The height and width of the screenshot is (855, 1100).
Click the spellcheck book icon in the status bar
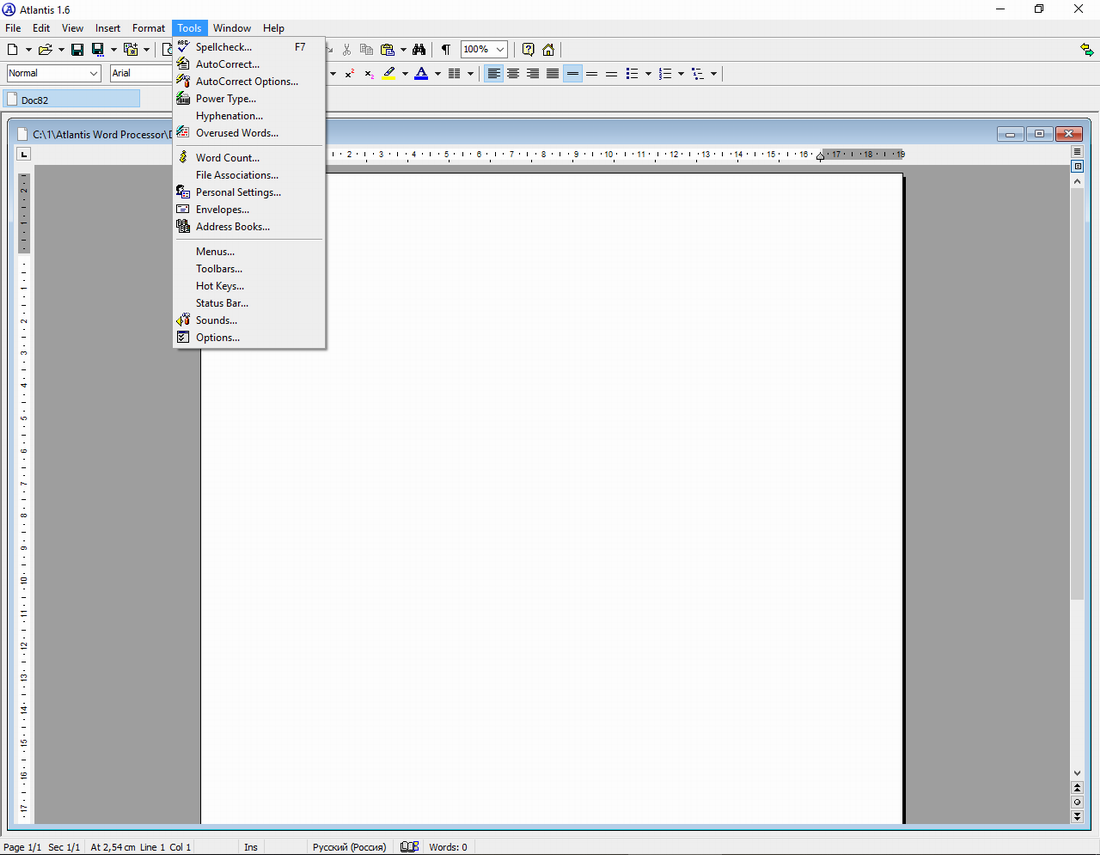(410, 847)
